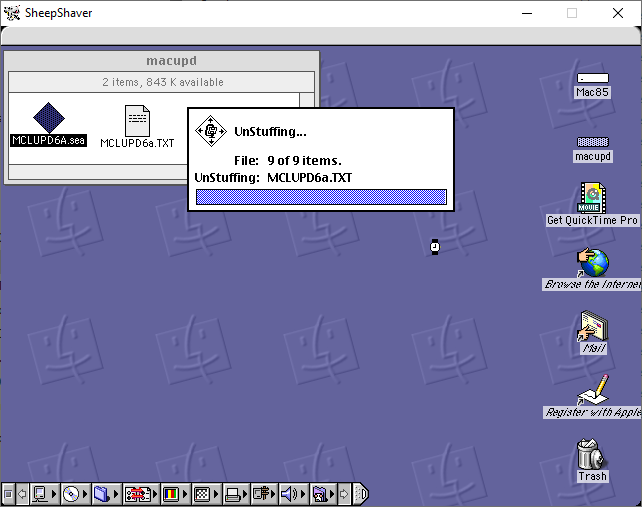642x507 pixels.
Task: Click the Control Strip close box
Action: point(8,494)
